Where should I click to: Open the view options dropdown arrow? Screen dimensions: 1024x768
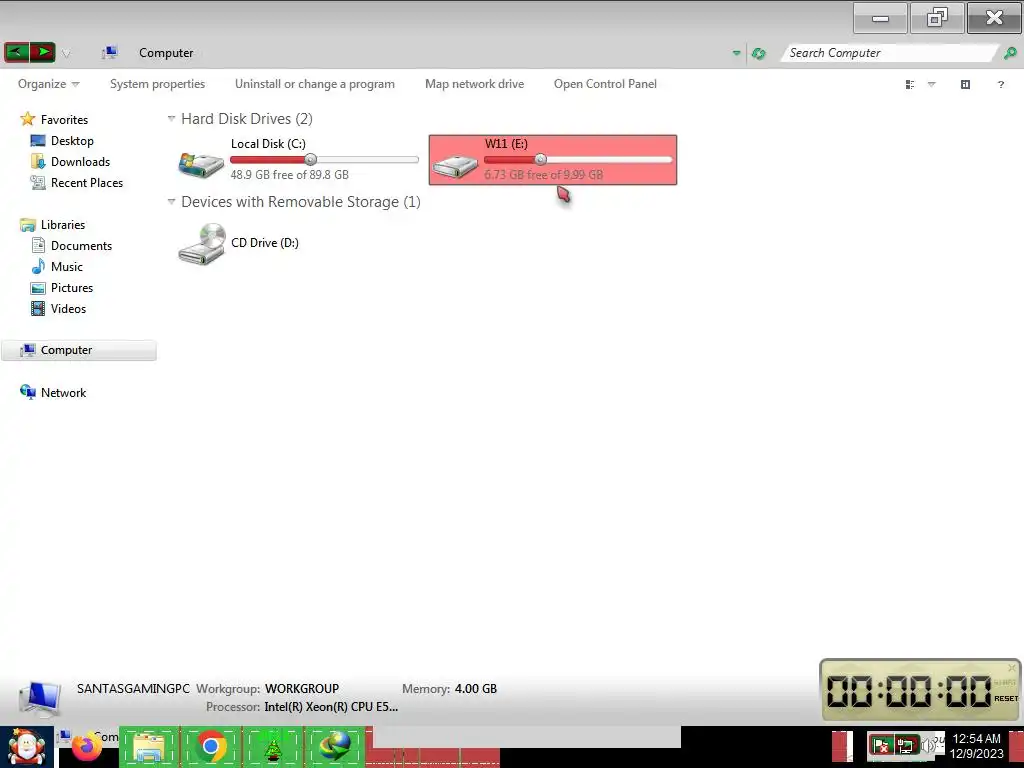932,84
